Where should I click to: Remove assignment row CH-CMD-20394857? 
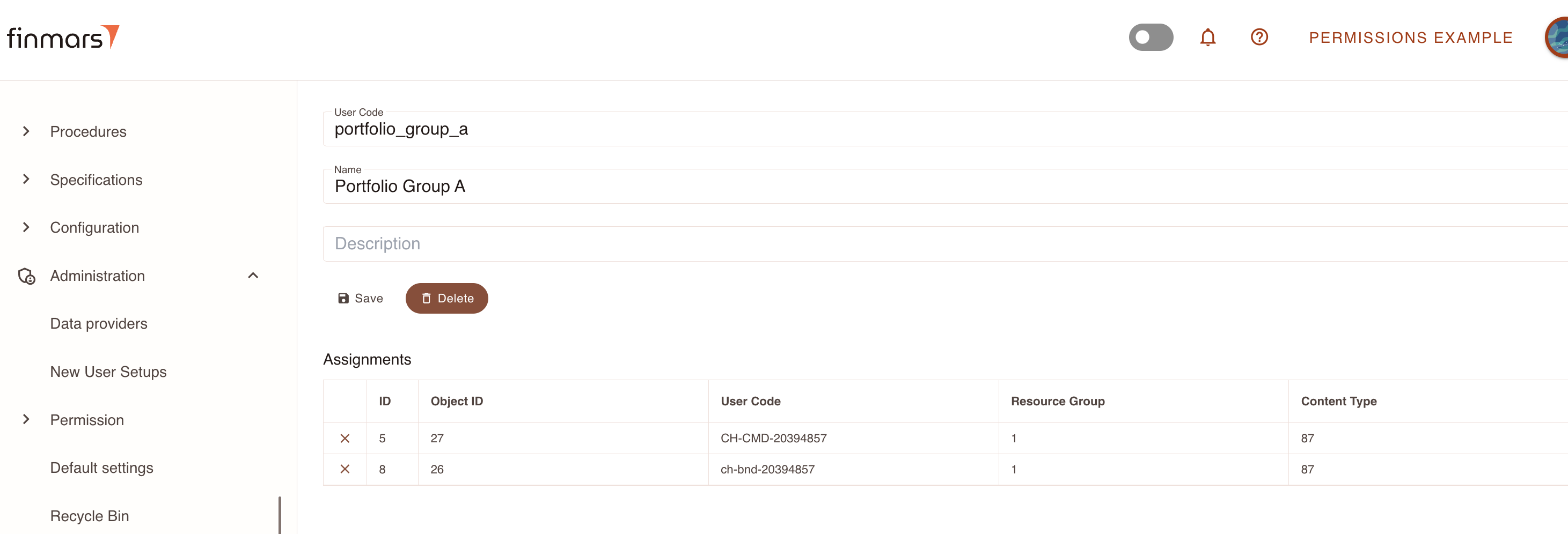coord(345,438)
